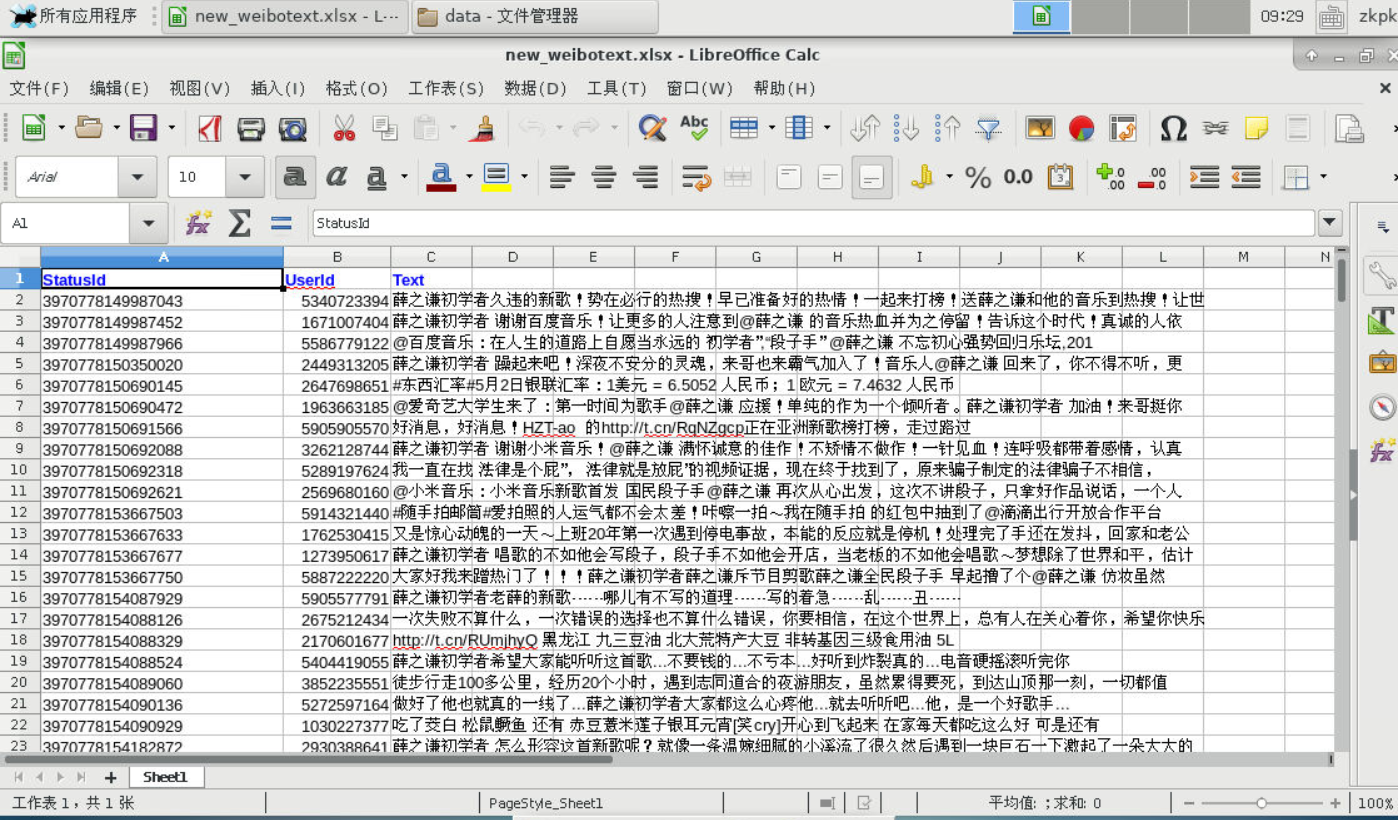The height and width of the screenshot is (820, 1398).
Task: Format cells as date using calendar icon
Action: 1060,177
